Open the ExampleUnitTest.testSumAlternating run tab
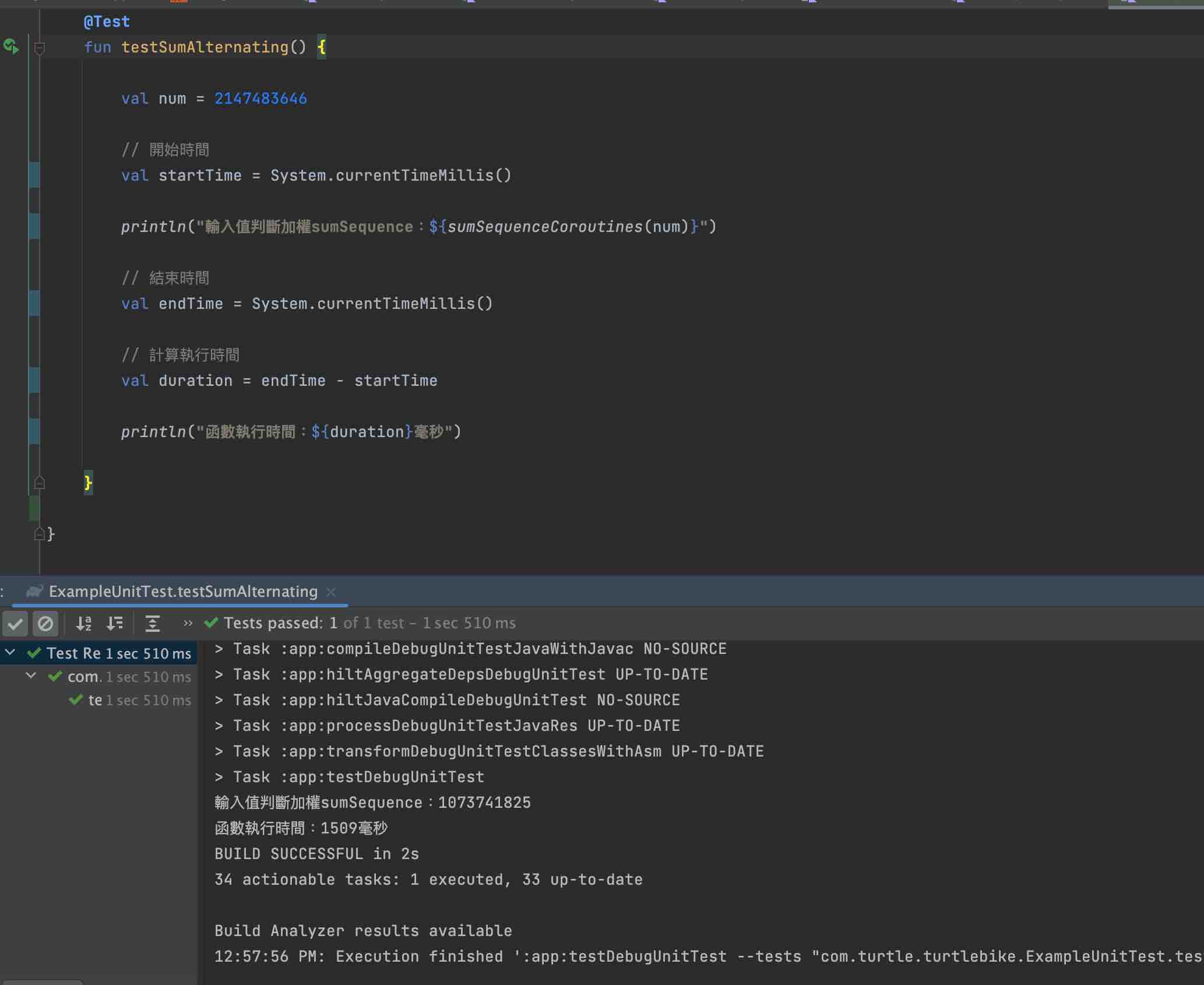1204x985 pixels. coord(183,592)
